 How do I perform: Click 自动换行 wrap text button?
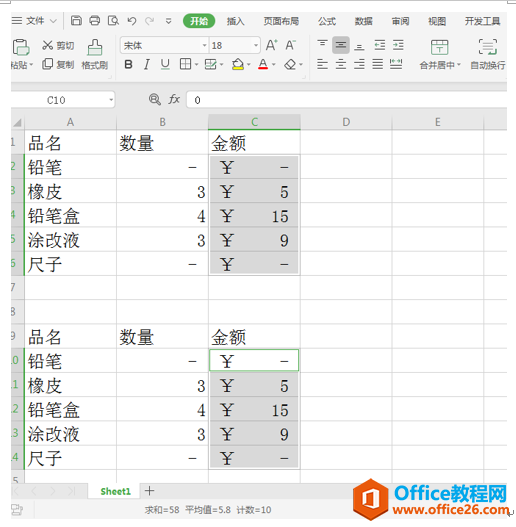point(488,54)
